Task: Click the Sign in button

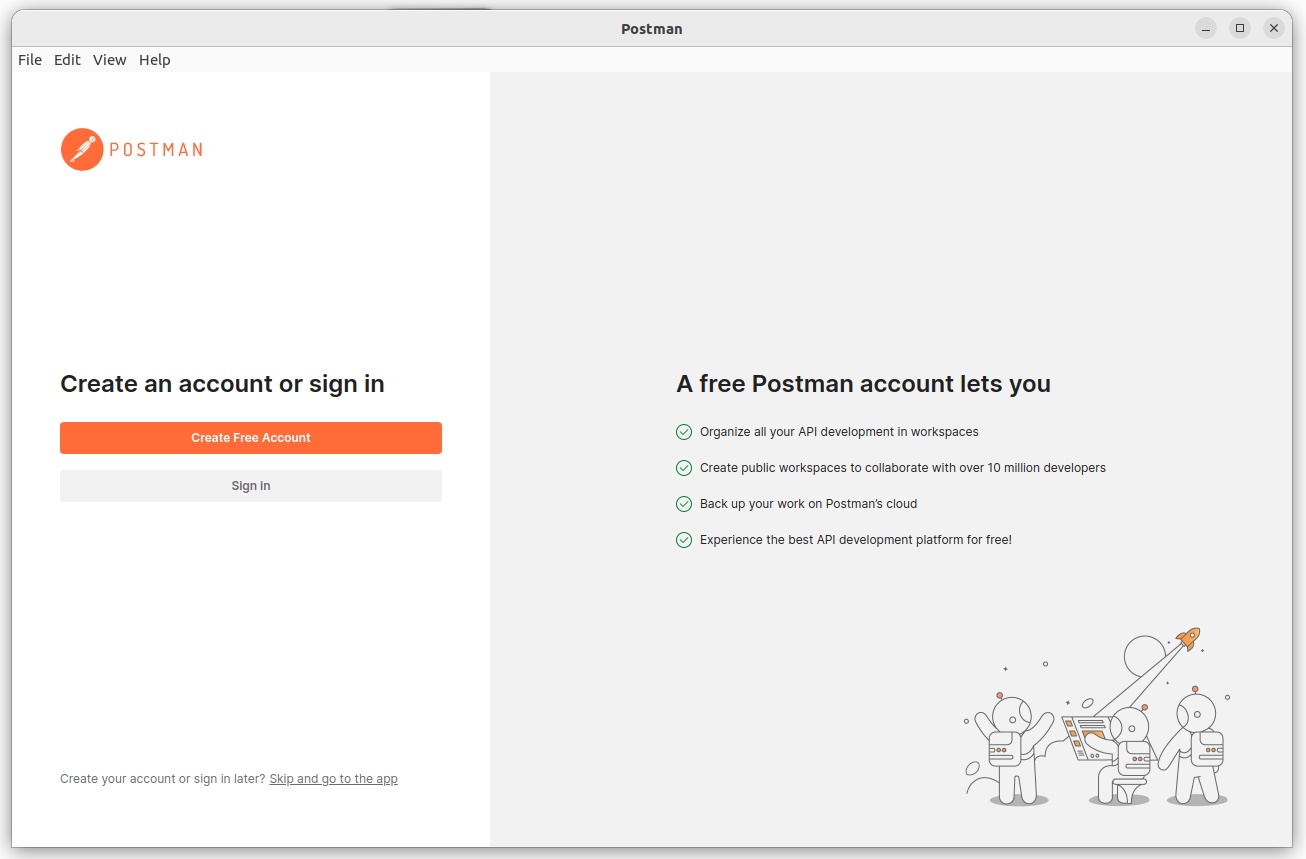Action: 251,486
